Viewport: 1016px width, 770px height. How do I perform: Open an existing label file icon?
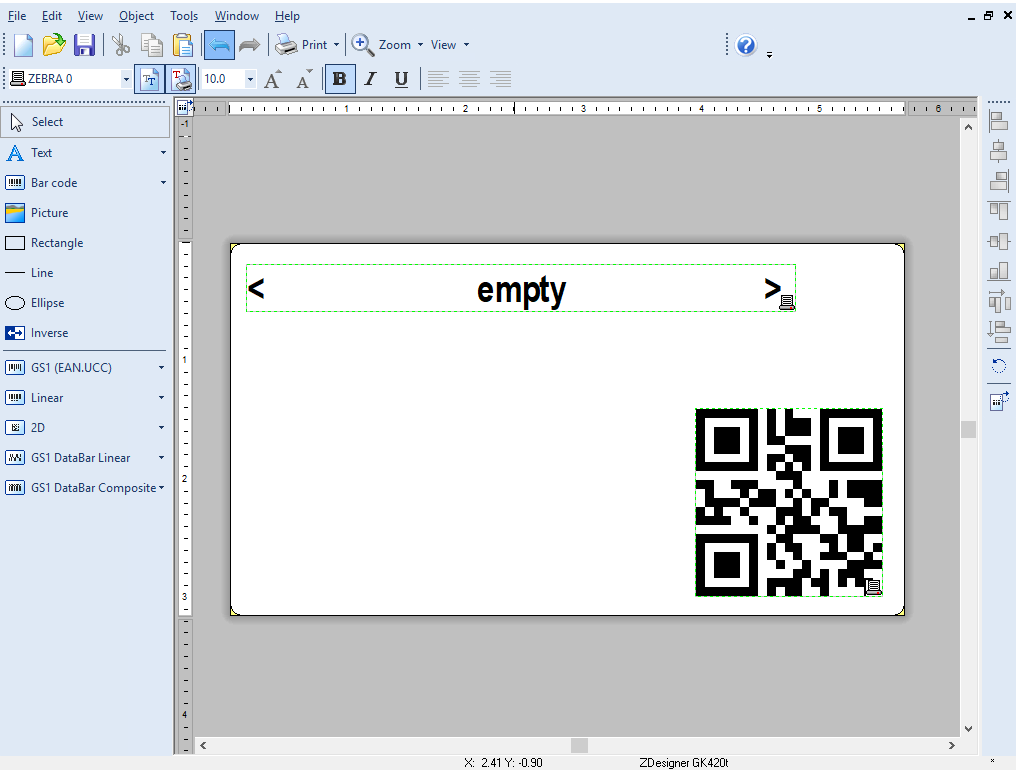[54, 45]
